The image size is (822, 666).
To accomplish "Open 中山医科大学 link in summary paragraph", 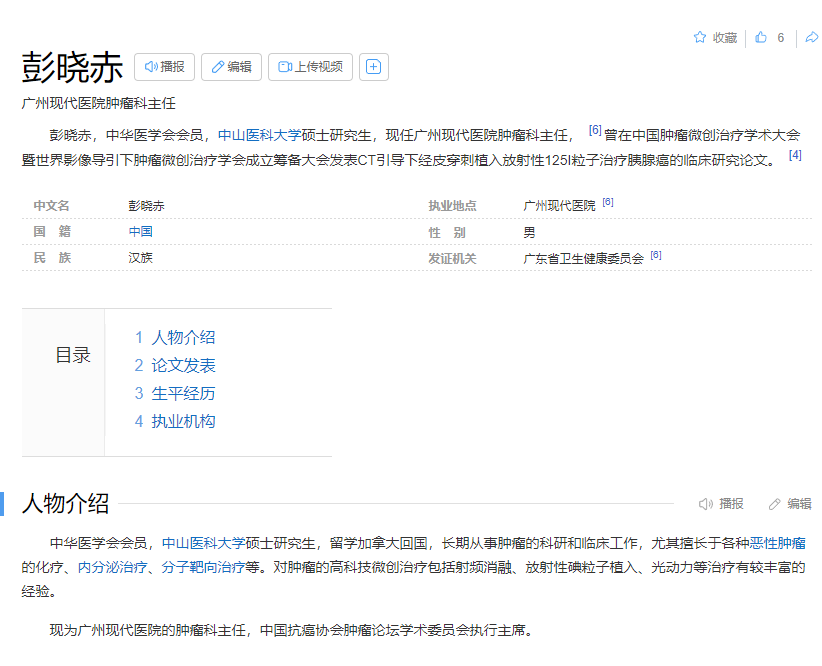I will pyautogui.click(x=259, y=135).
